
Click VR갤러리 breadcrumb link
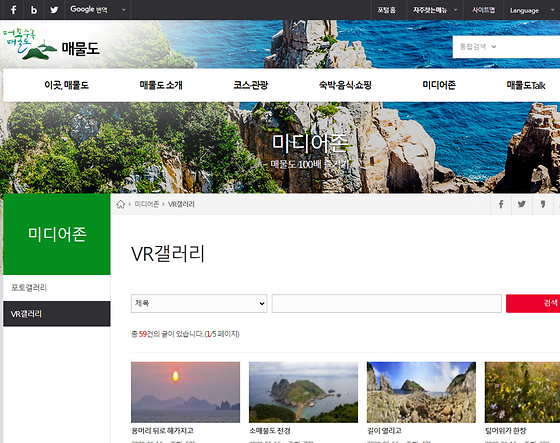181,204
